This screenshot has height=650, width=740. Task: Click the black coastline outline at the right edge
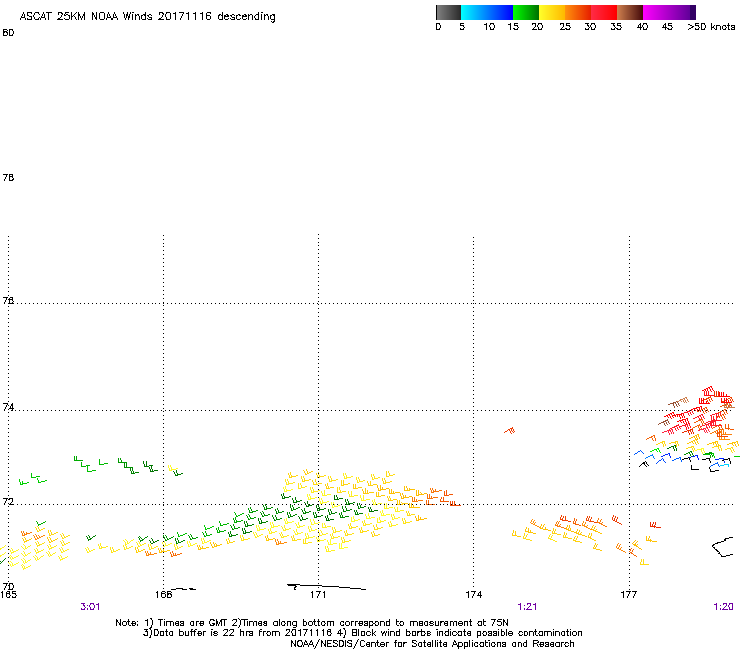pos(723,547)
